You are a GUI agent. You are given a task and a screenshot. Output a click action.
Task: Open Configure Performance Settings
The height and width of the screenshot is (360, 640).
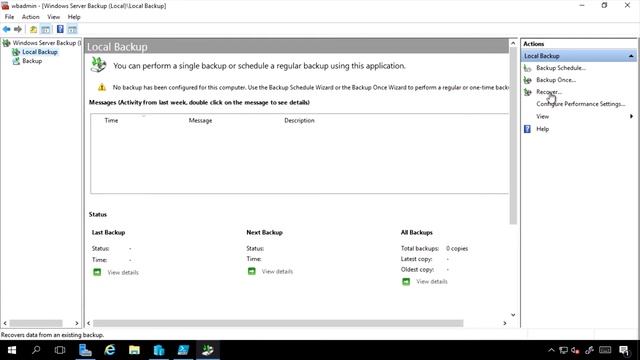[580, 104]
